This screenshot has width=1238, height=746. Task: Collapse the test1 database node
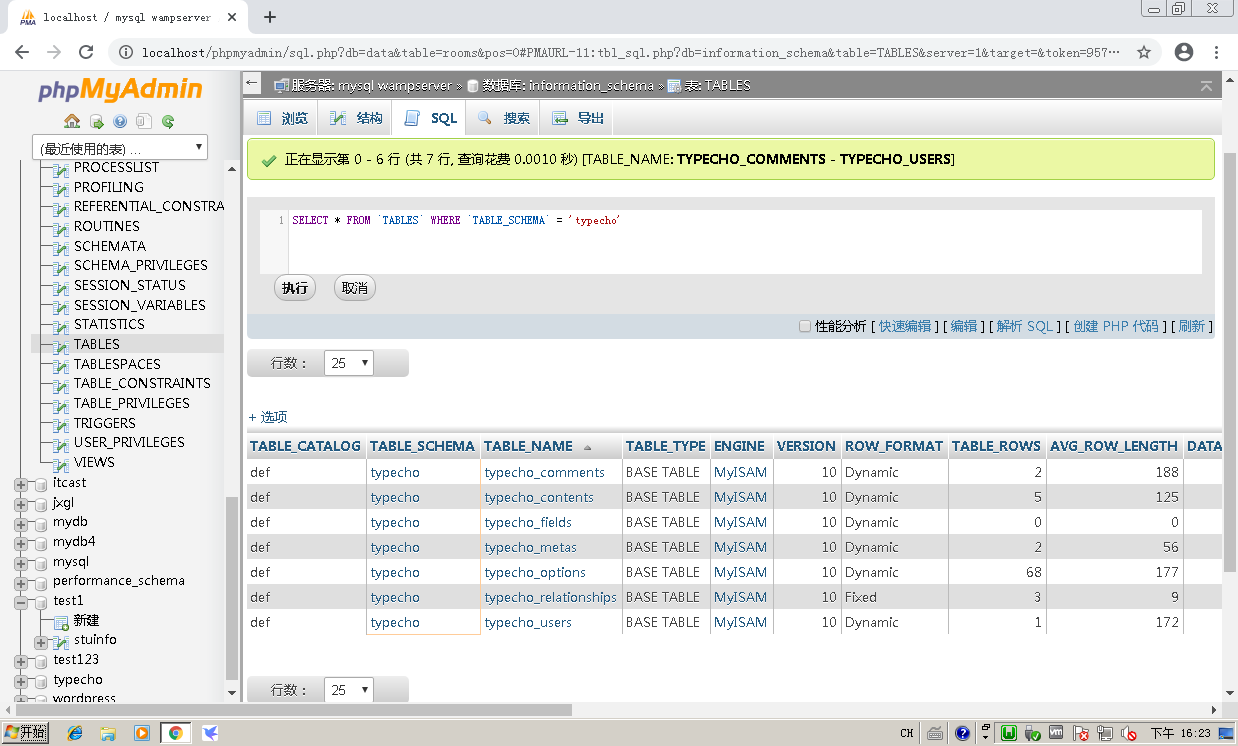21,601
